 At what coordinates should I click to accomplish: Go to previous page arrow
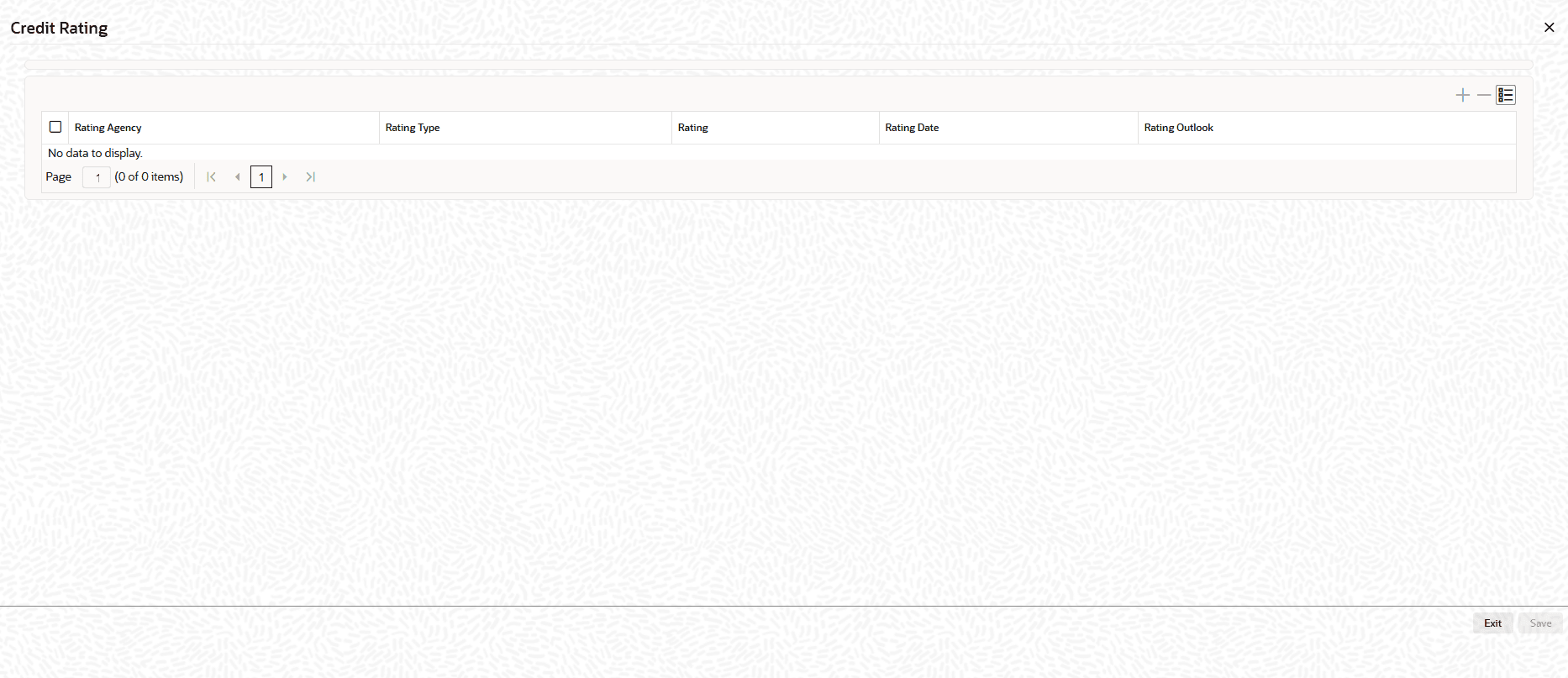[x=238, y=177]
